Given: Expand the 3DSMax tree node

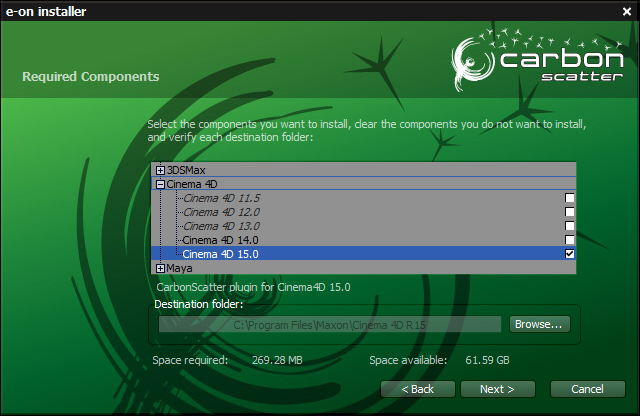Looking at the screenshot, I should [160, 170].
